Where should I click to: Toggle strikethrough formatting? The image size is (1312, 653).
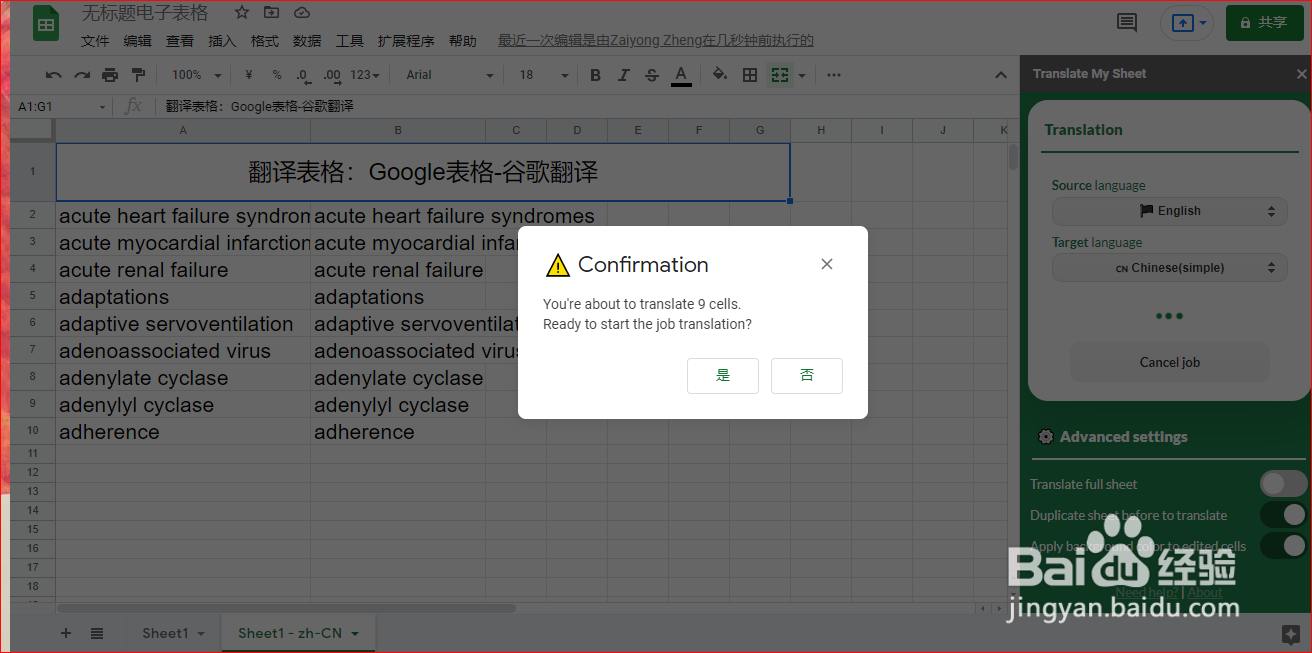(652, 75)
